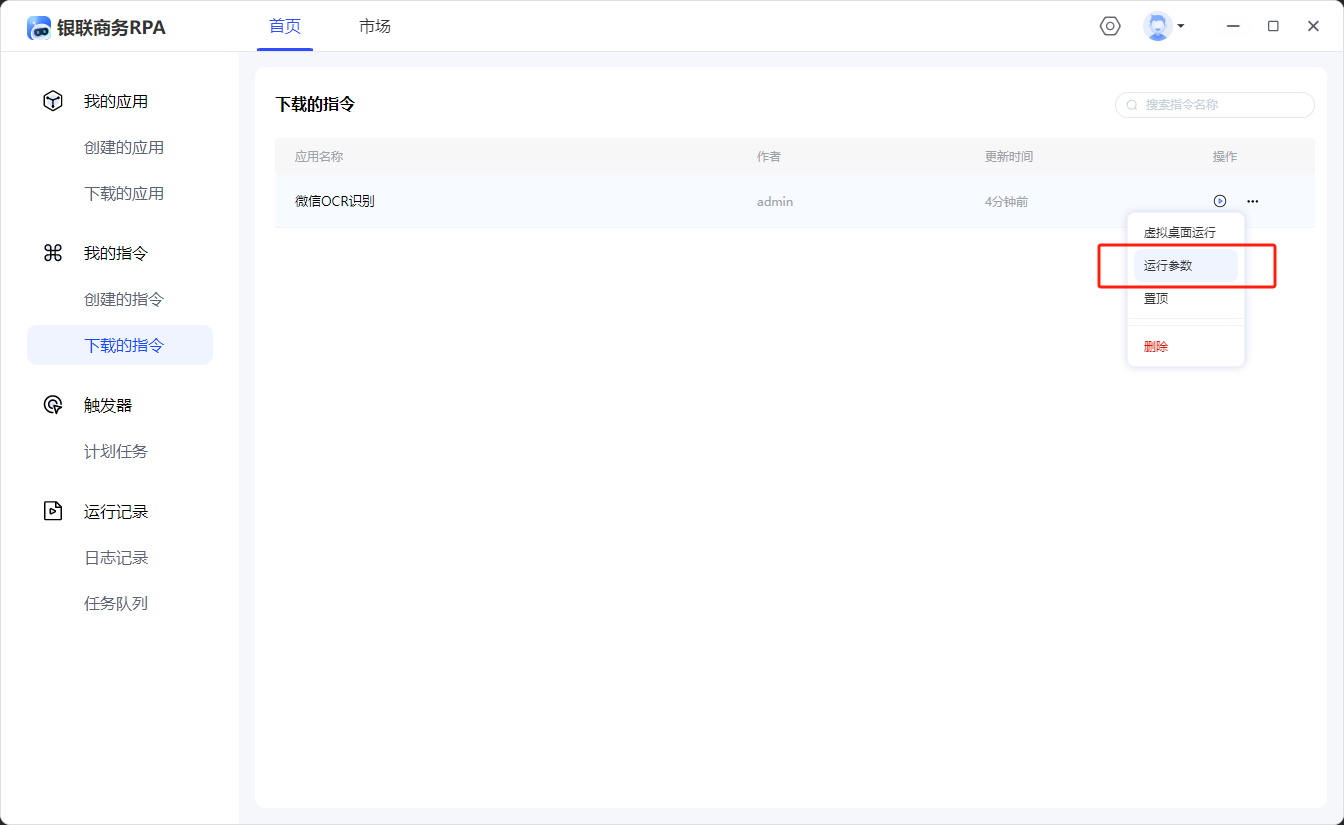The image size is (1344, 825).
Task: Focus the 搜索指令名称 search field
Action: coord(1222,105)
